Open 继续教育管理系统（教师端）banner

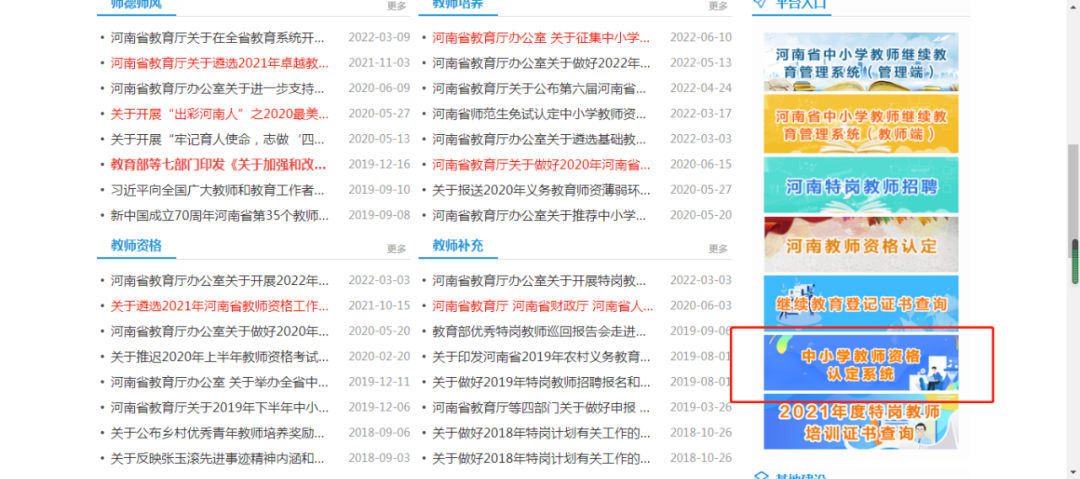pyautogui.click(x=860, y=124)
